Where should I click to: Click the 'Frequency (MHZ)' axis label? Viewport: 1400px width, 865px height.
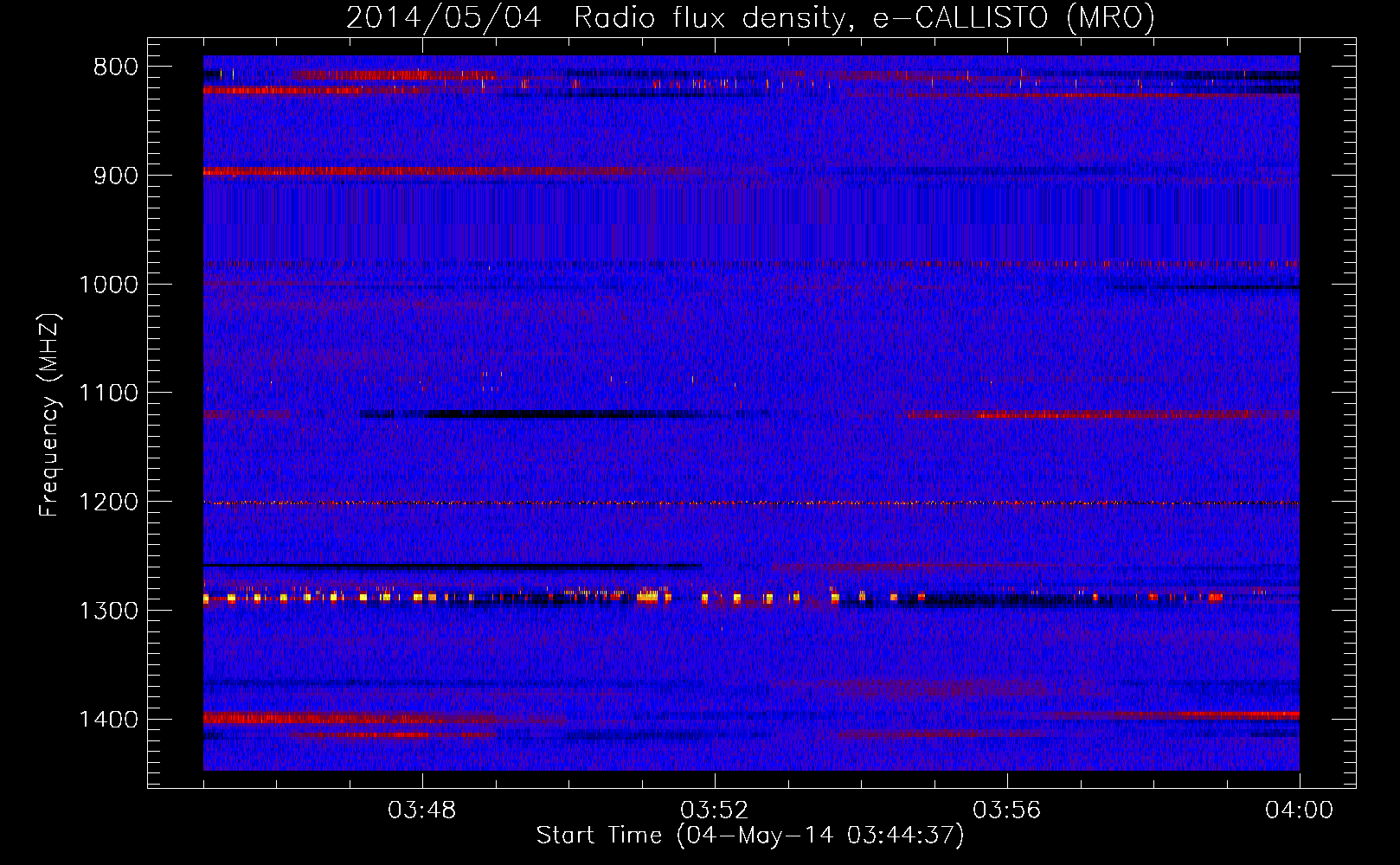pos(50,415)
